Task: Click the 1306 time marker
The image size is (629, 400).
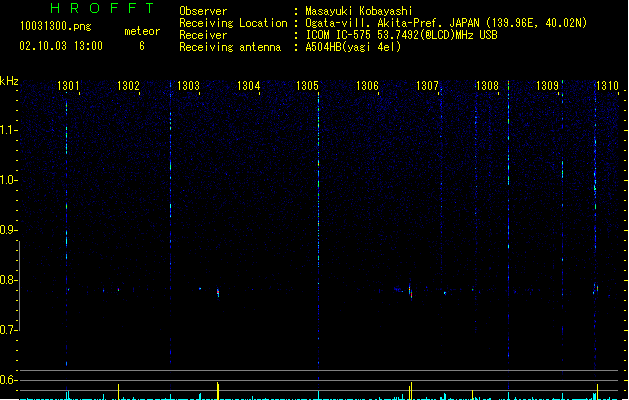Action: pyautogui.click(x=367, y=86)
